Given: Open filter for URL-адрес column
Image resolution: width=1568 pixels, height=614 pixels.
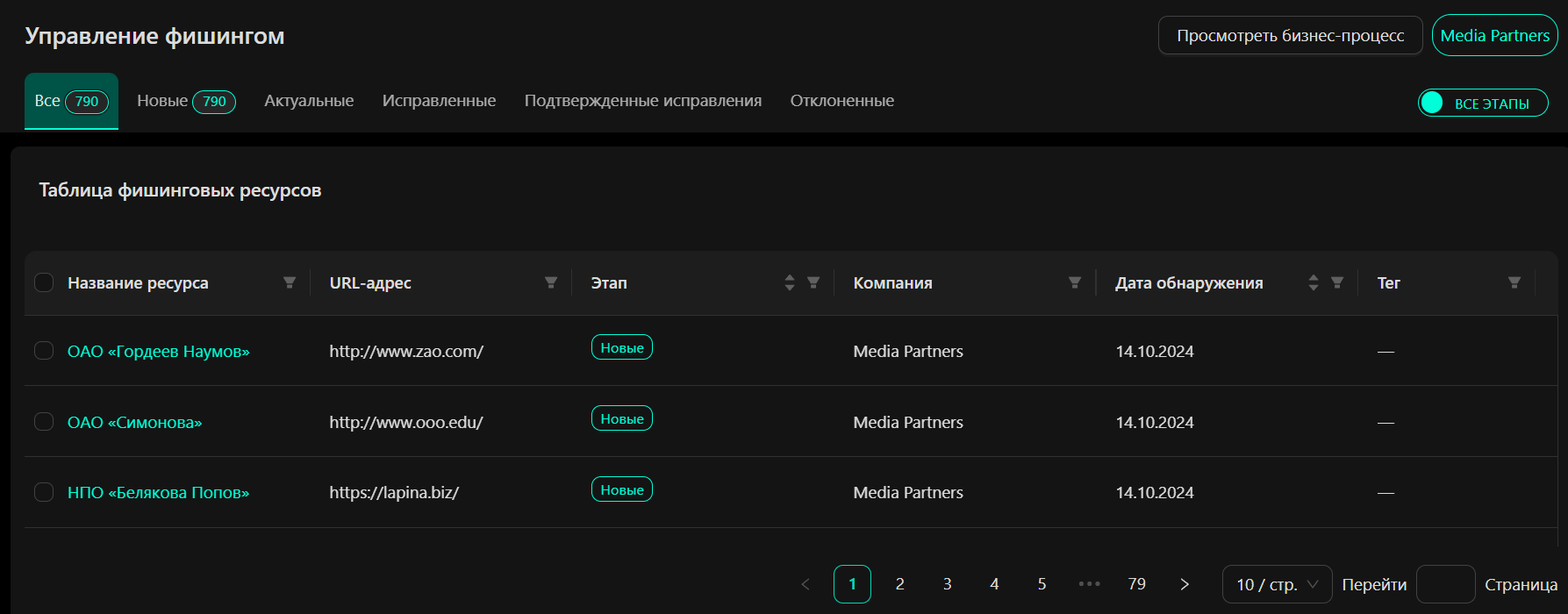Looking at the screenshot, I should tap(551, 282).
